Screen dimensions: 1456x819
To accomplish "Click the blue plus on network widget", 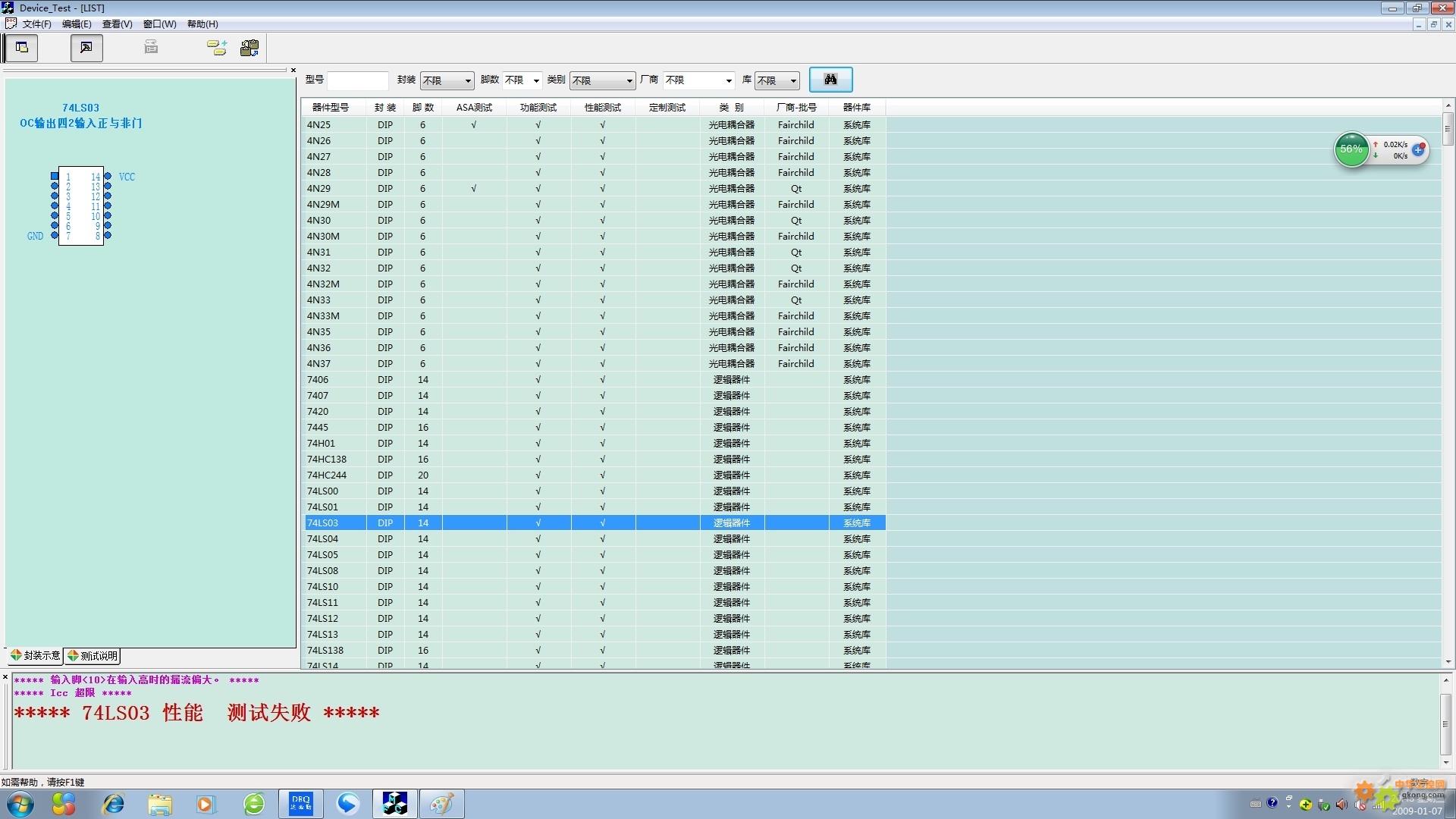I will (1417, 150).
